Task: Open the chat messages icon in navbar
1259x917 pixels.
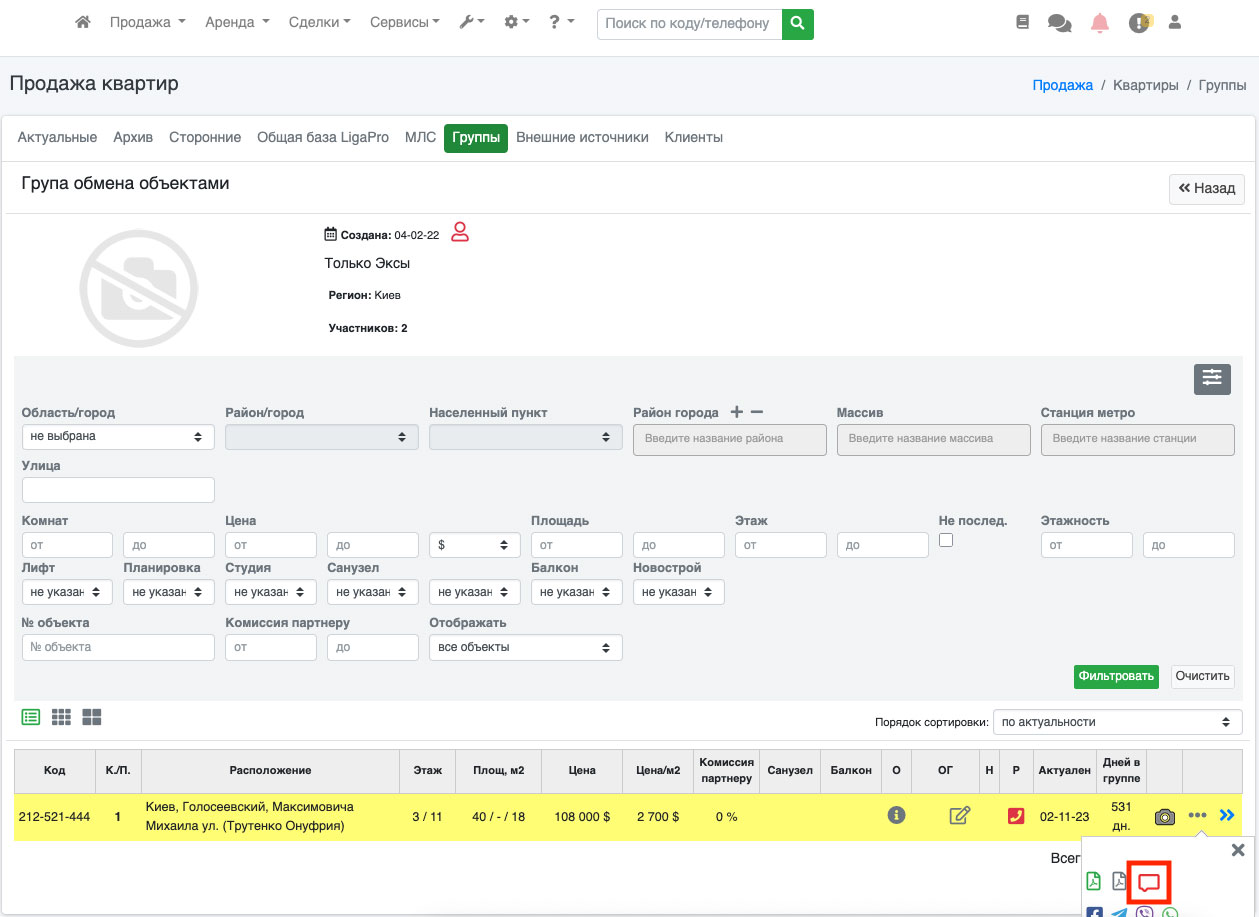Action: (x=1059, y=23)
